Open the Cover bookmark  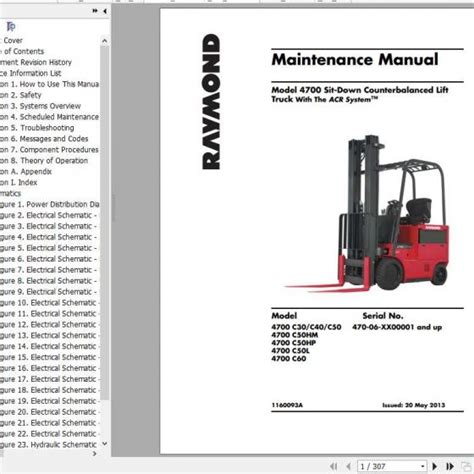[12, 40]
